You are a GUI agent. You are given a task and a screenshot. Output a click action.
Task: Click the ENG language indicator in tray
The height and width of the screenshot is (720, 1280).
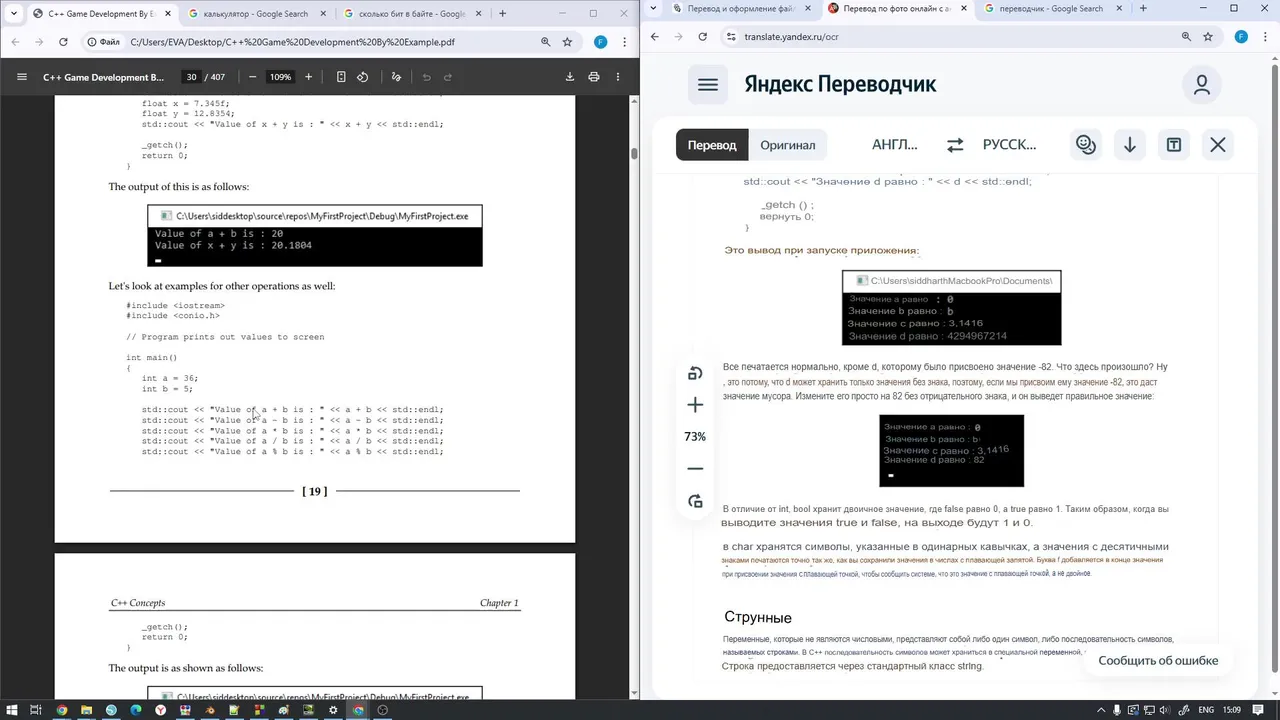[1206, 710]
